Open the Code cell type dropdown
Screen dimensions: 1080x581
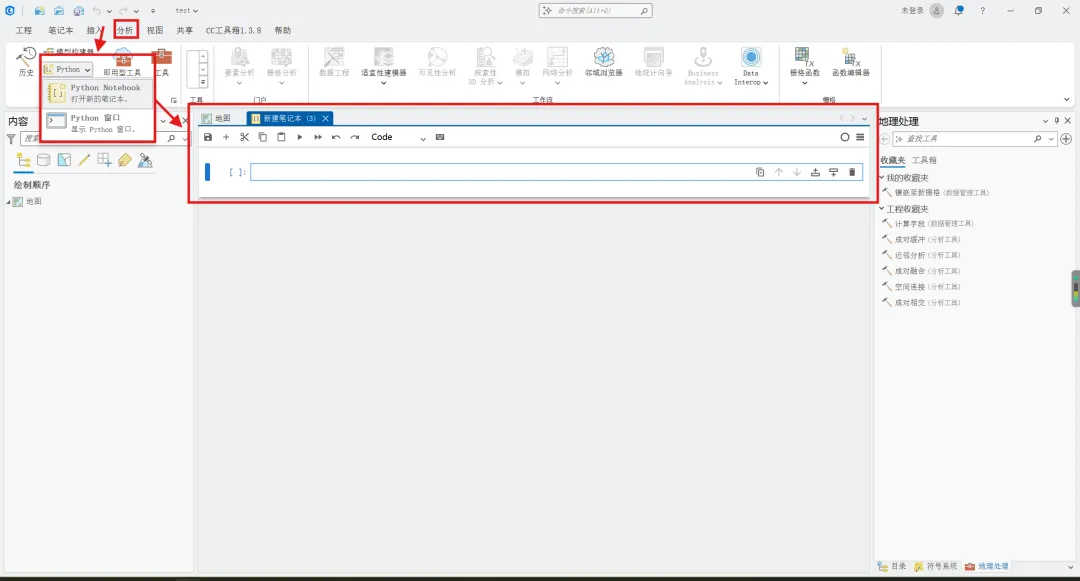pos(399,137)
